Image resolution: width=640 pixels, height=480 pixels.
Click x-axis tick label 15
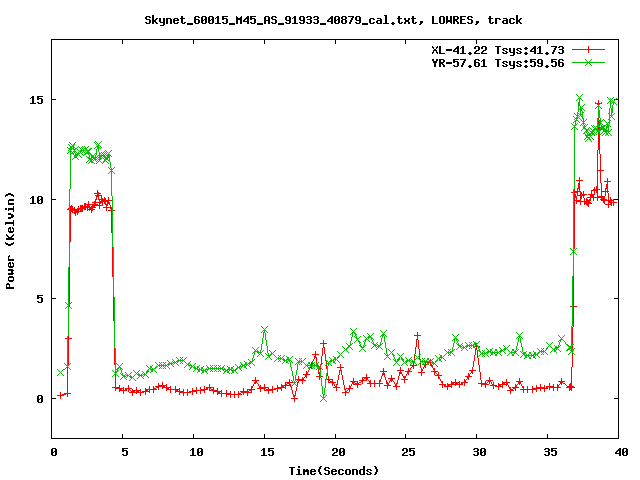coord(267,452)
